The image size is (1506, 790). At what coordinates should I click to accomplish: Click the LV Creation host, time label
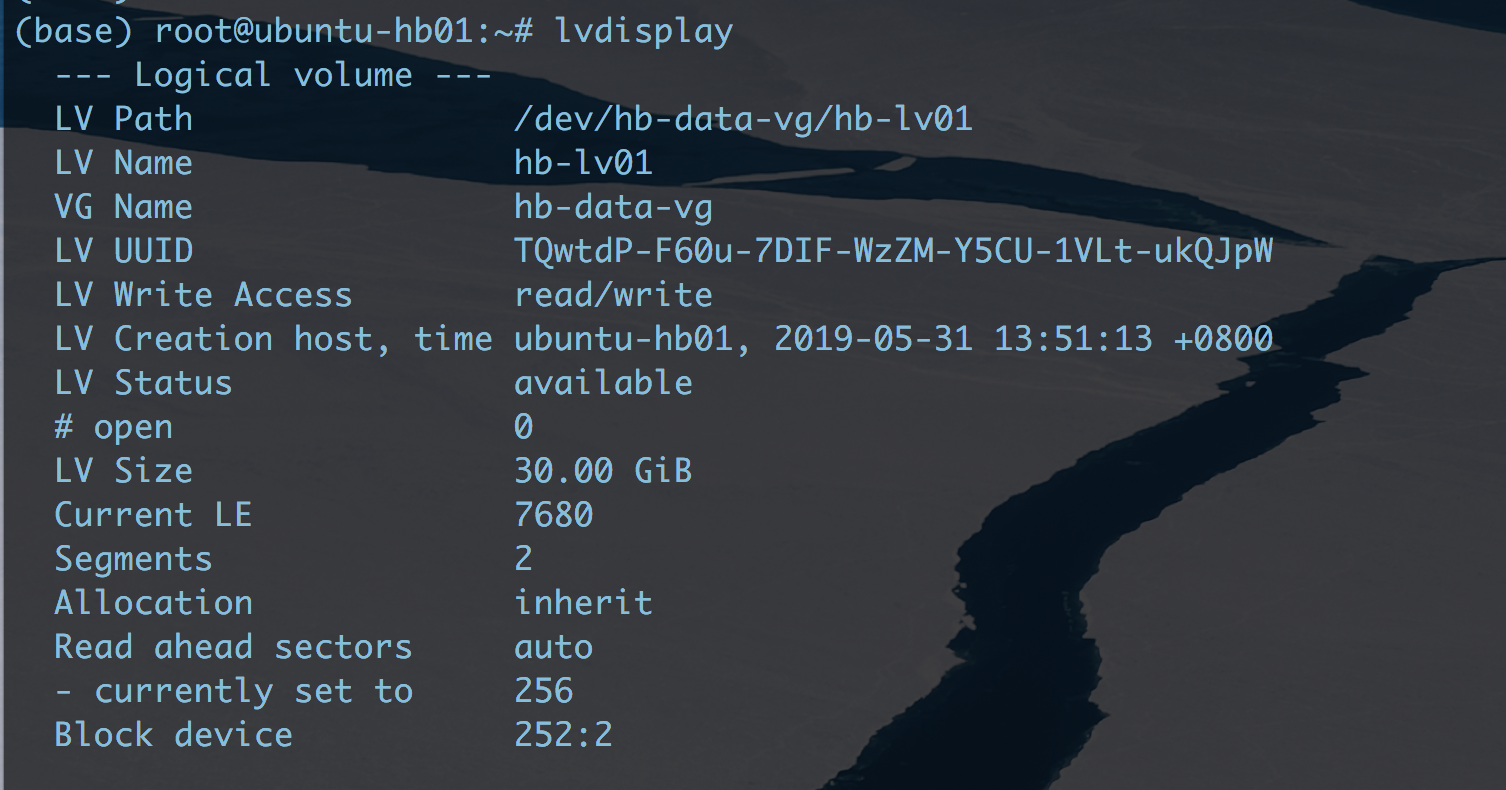(273, 339)
